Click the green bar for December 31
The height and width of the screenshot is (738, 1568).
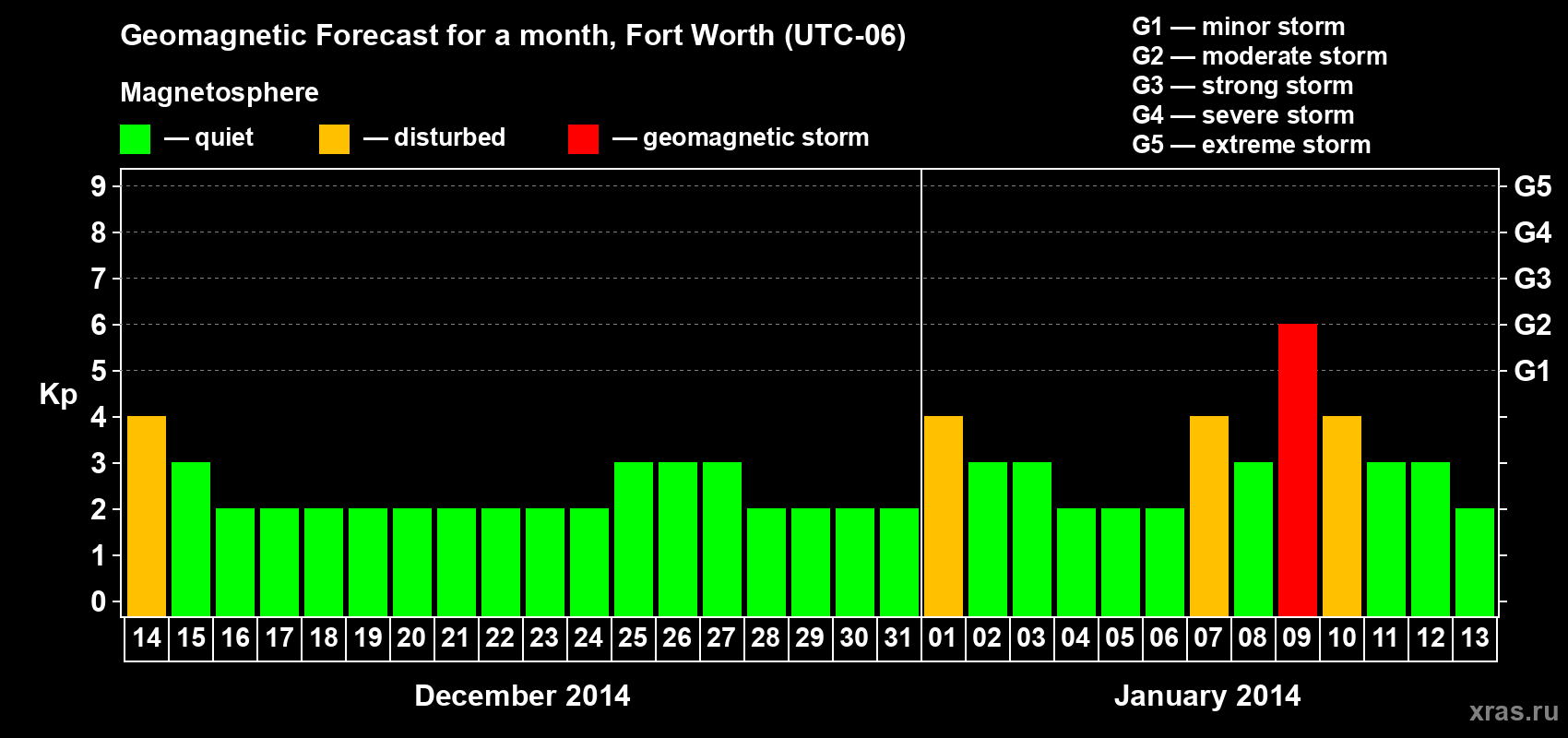[x=899, y=563]
